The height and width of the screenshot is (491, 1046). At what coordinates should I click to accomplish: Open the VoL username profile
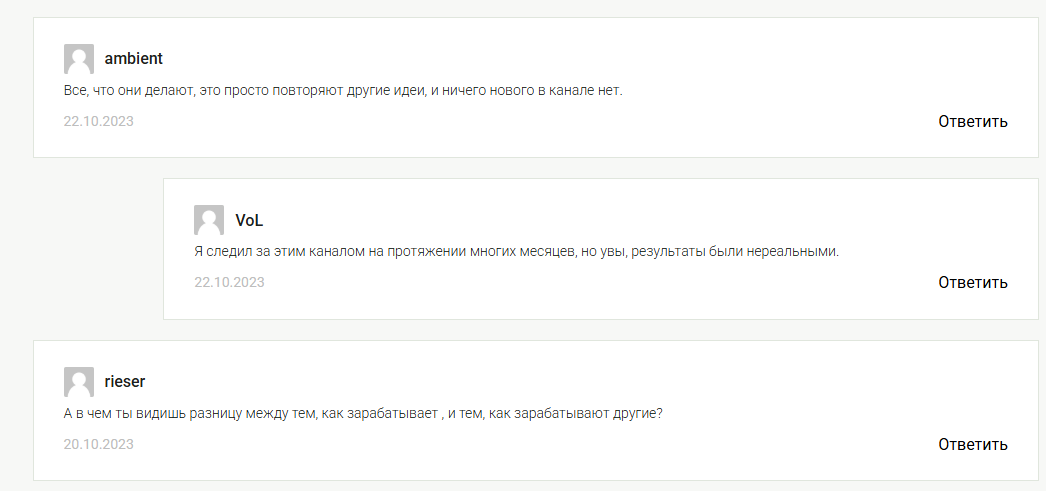tap(249, 220)
